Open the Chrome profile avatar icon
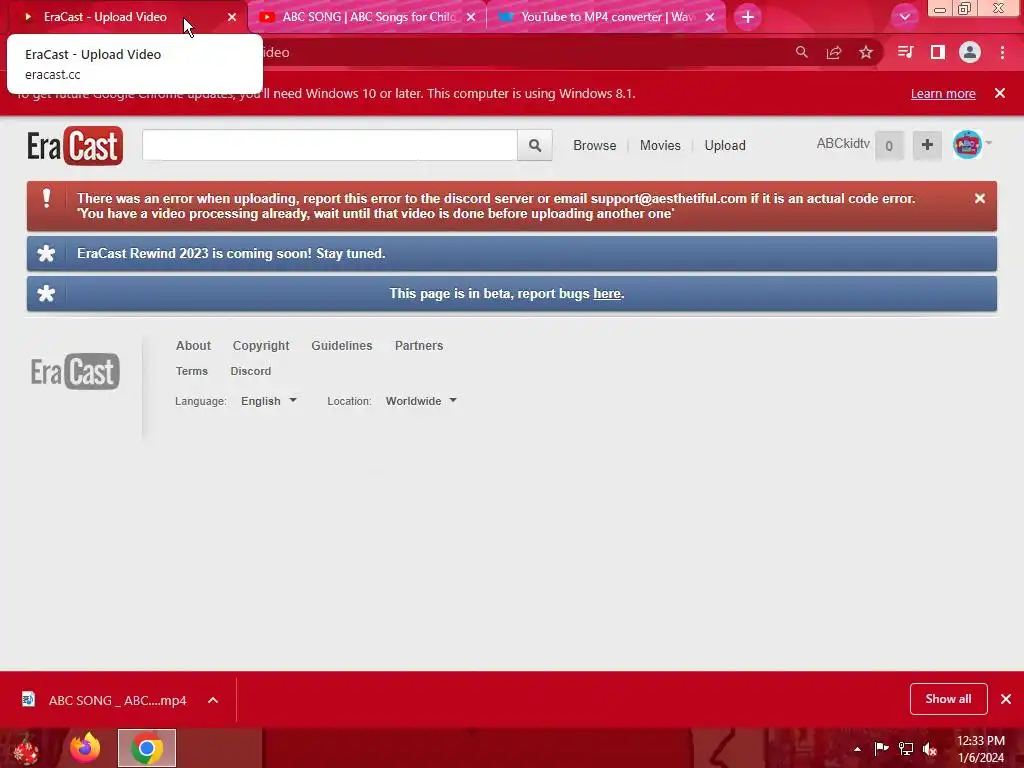Image resolution: width=1024 pixels, height=768 pixels. click(969, 52)
